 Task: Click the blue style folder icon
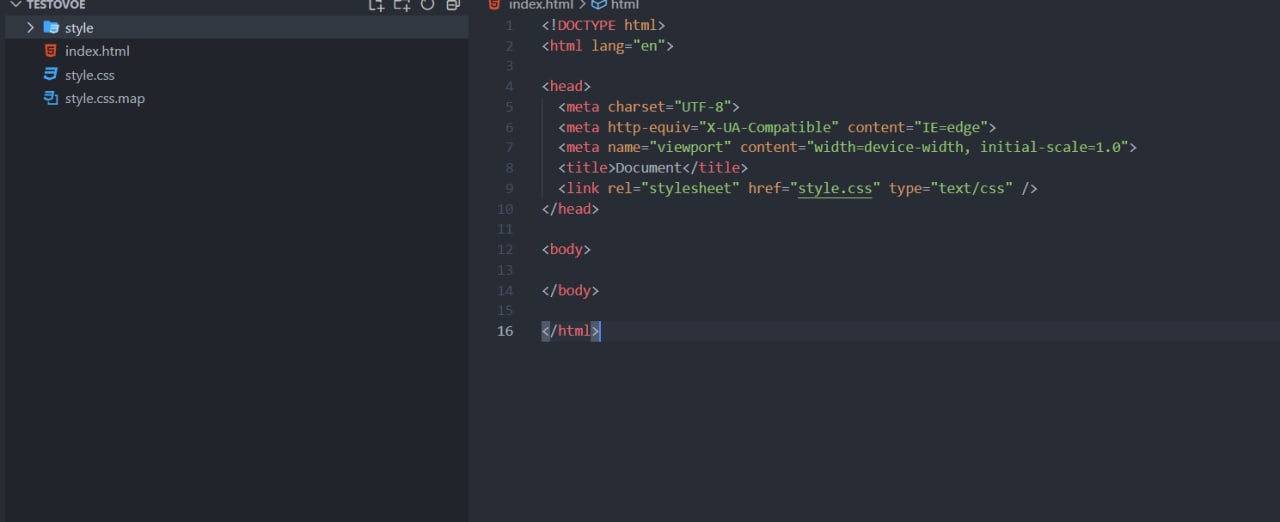[51, 27]
